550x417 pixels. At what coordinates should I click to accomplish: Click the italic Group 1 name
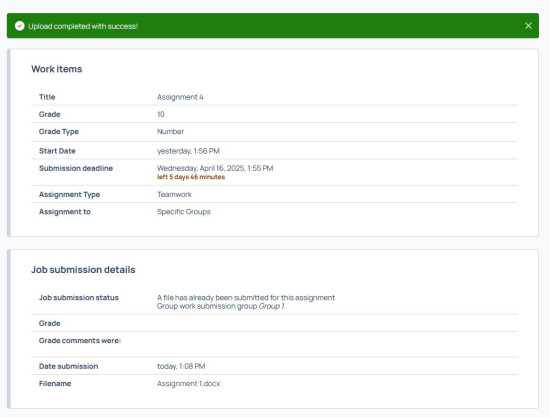tap(272, 306)
